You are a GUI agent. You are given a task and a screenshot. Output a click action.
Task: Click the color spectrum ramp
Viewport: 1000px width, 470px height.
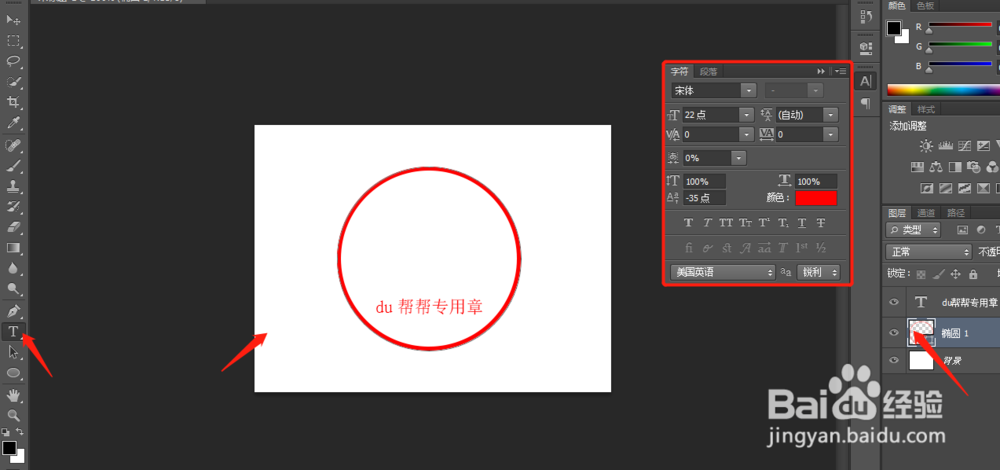coord(943,90)
